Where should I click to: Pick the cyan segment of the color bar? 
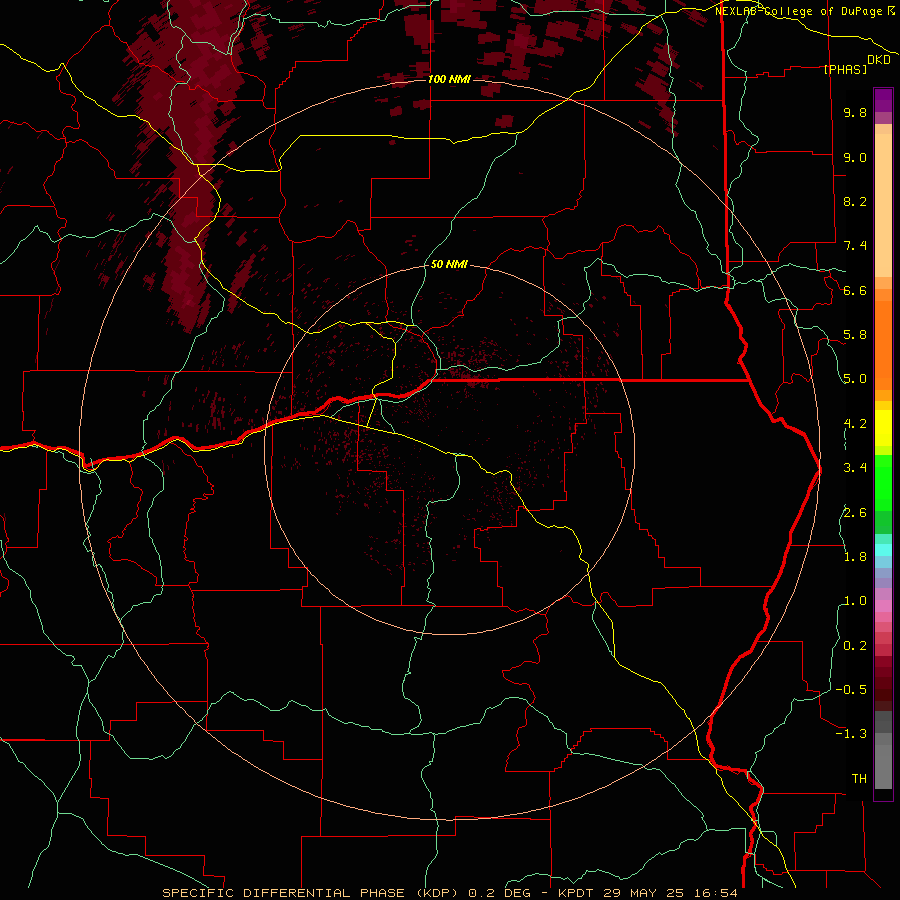pos(883,550)
